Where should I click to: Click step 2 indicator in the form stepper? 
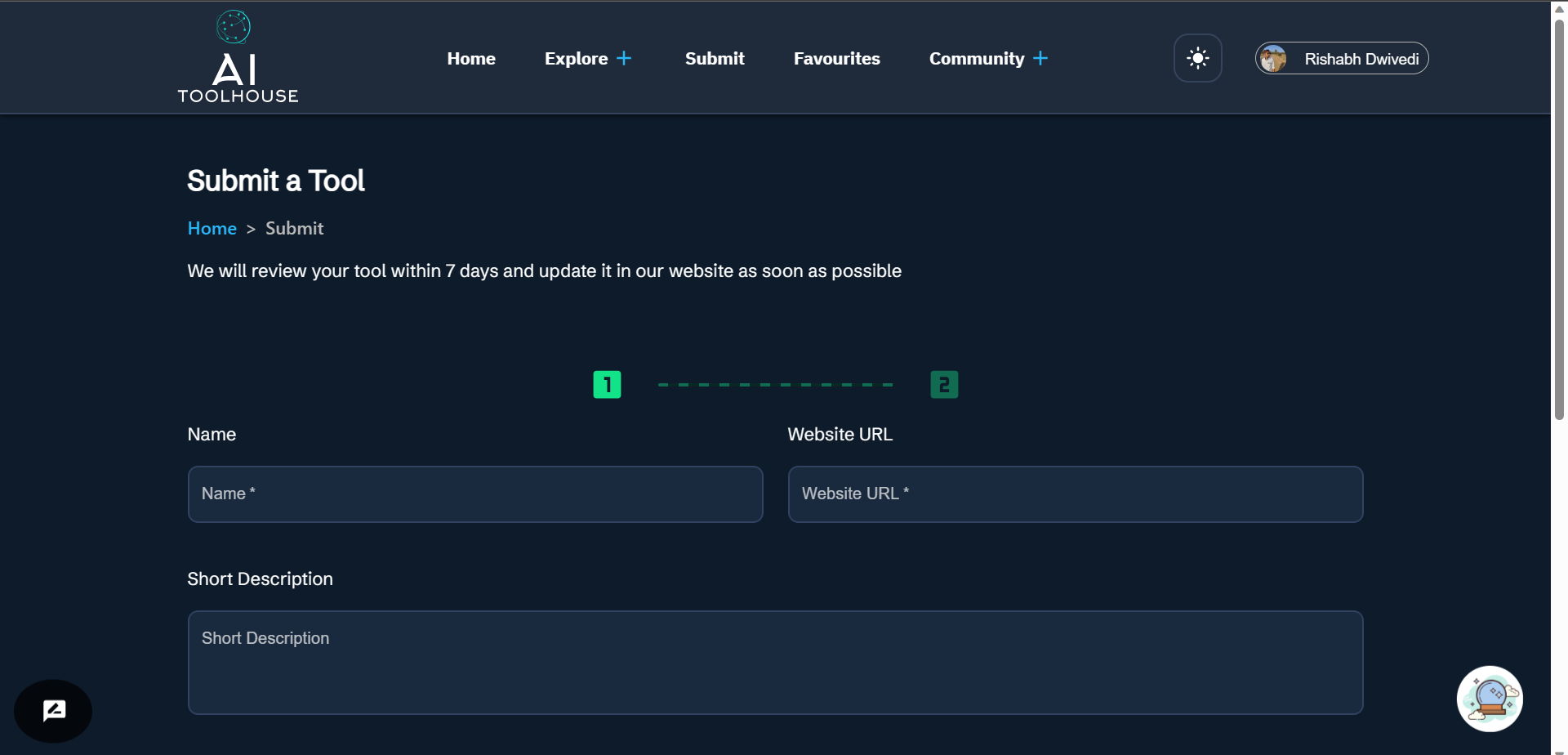[x=944, y=384]
